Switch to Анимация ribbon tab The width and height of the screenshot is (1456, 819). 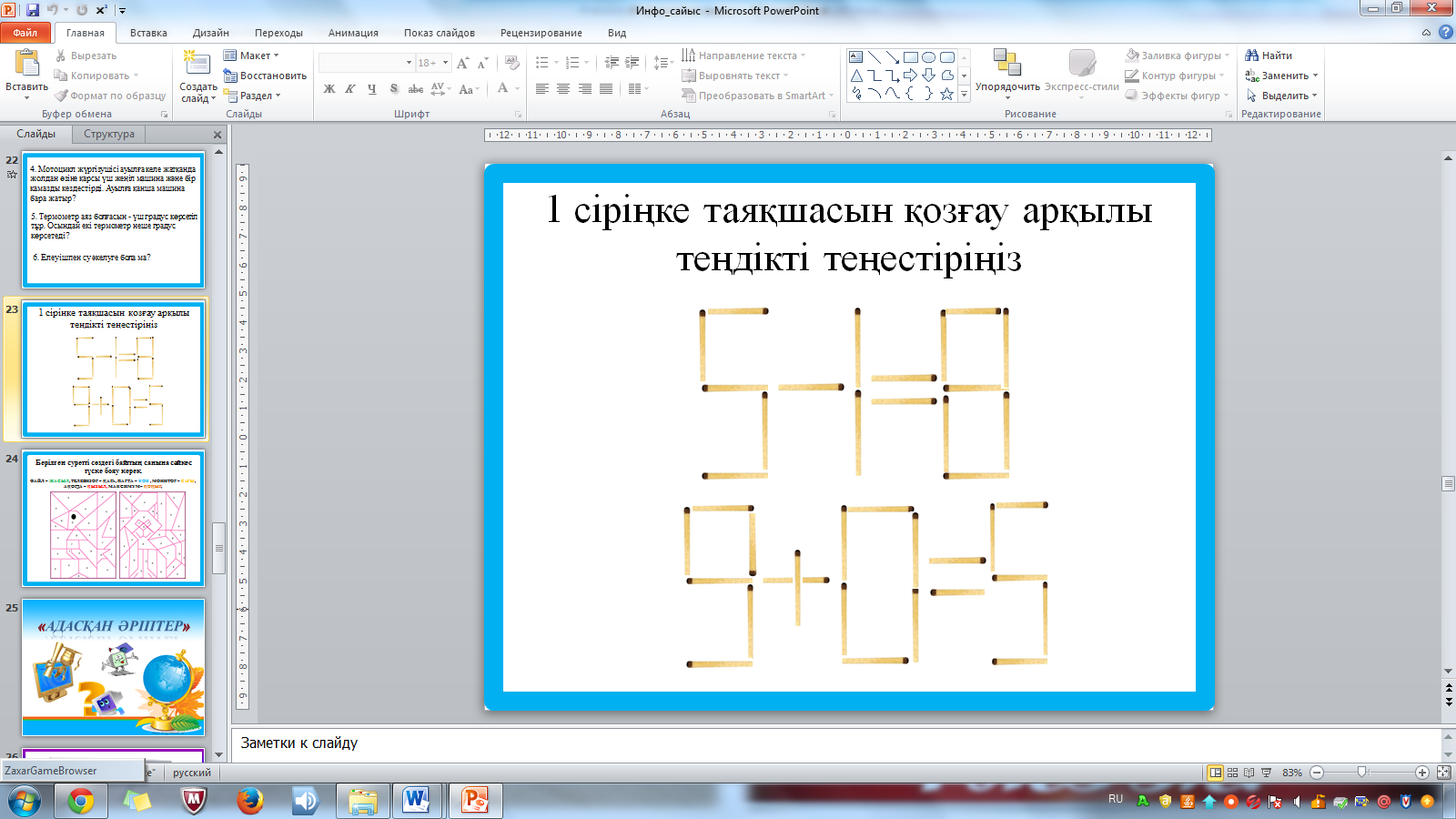point(353,33)
